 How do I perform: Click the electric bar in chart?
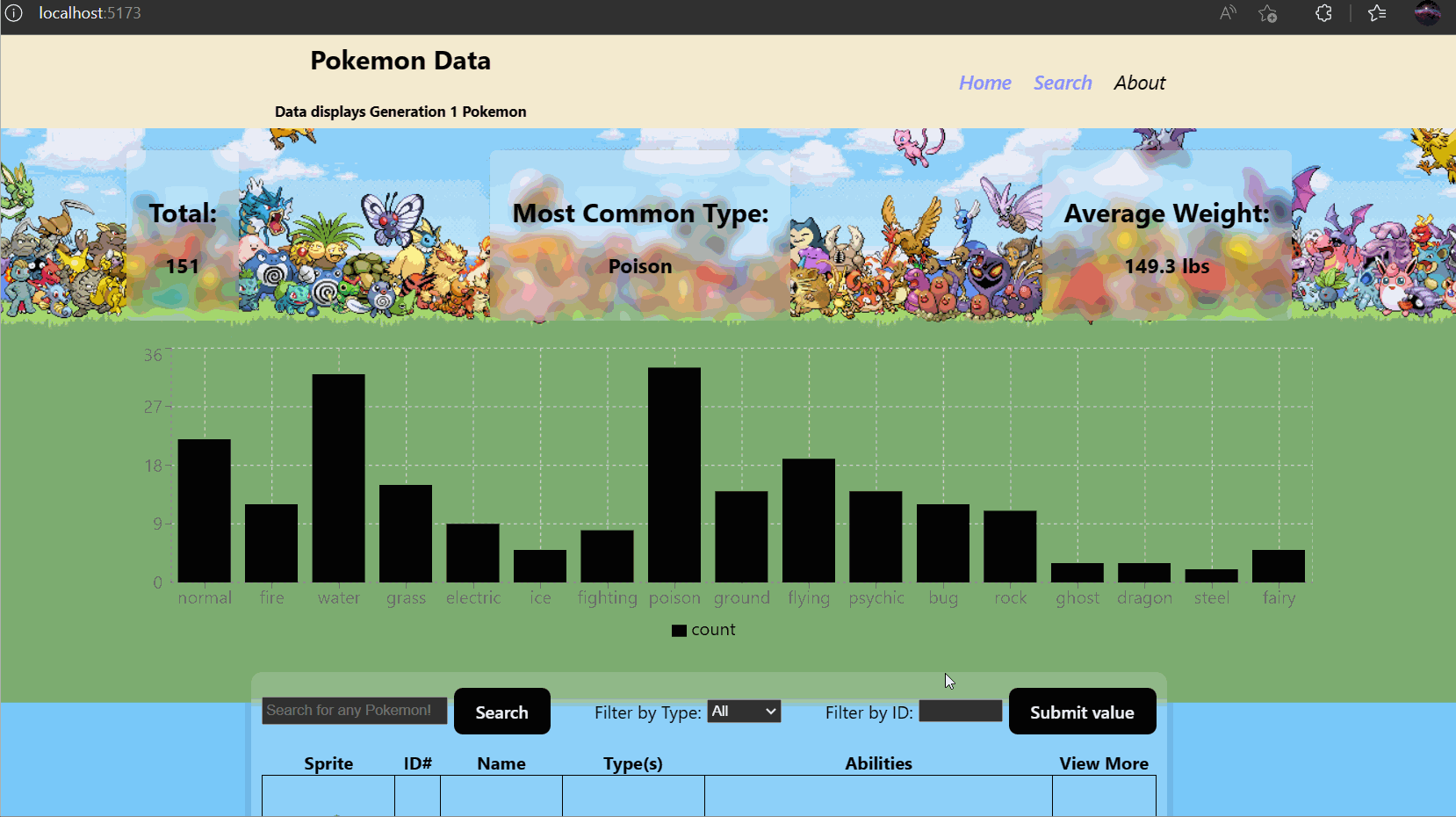tap(472, 553)
